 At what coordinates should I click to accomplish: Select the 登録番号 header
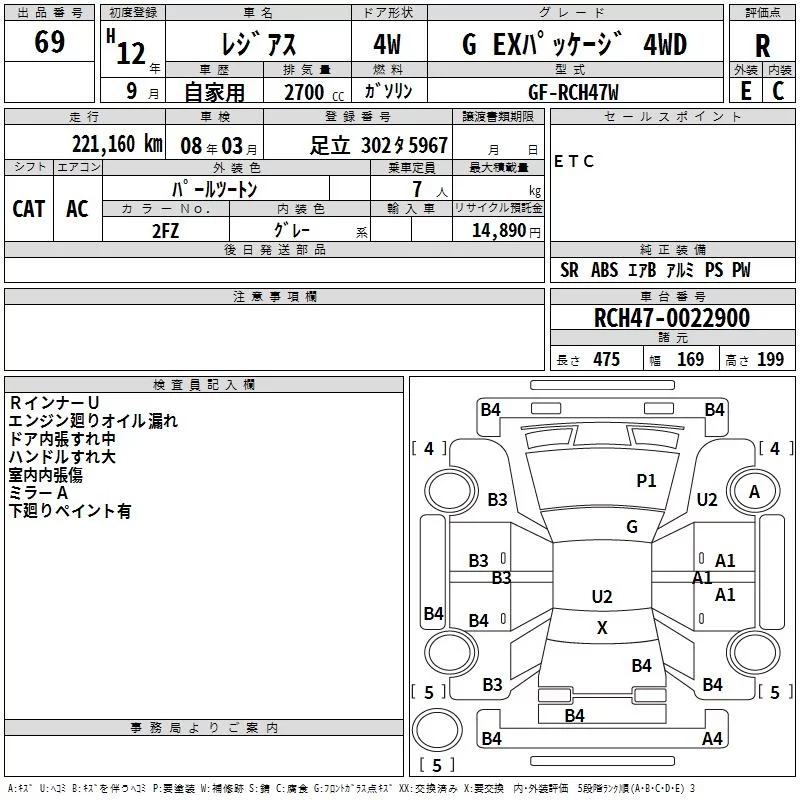click(x=358, y=116)
